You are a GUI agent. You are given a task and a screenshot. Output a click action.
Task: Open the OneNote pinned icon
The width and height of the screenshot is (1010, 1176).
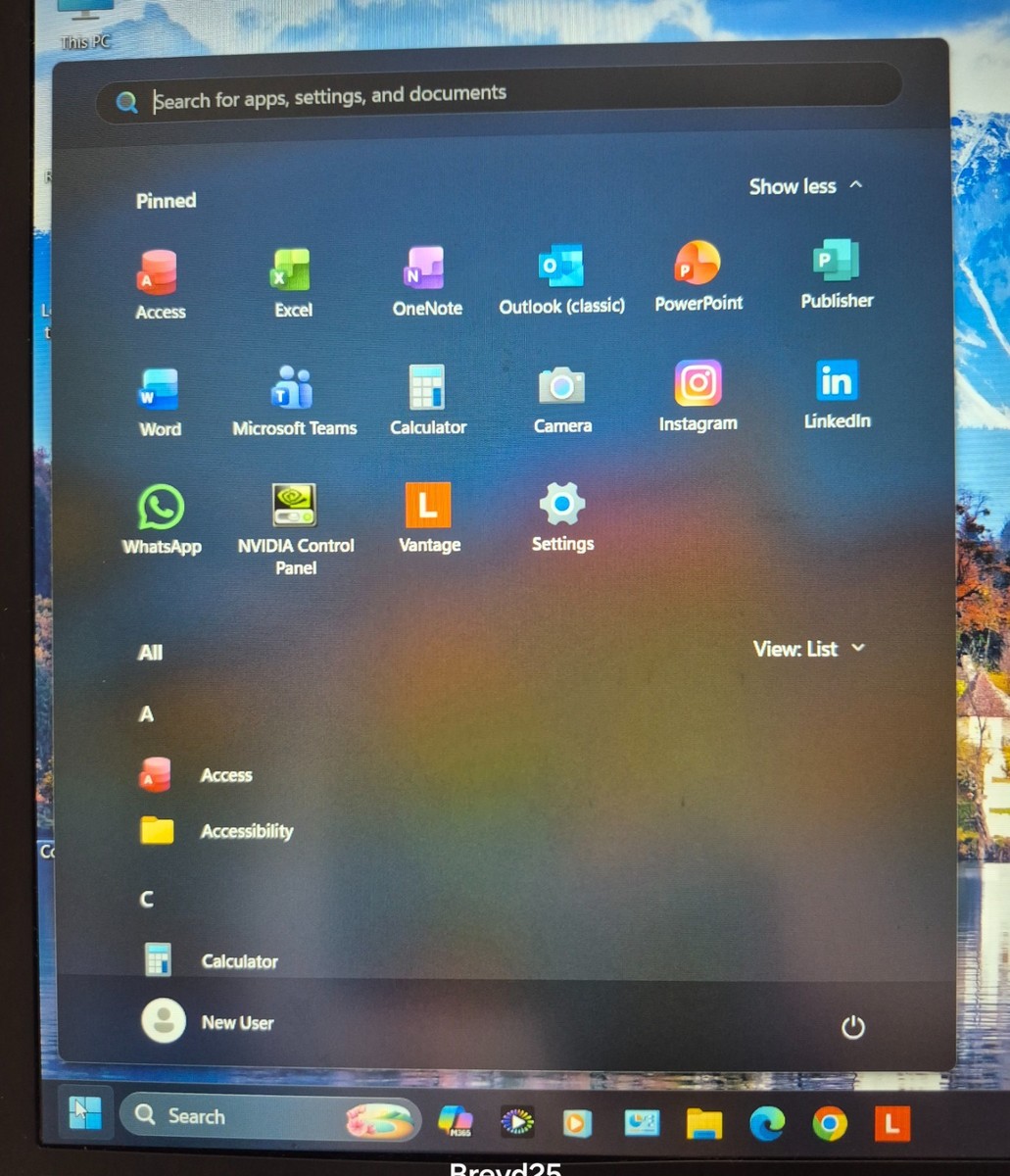coord(426,280)
